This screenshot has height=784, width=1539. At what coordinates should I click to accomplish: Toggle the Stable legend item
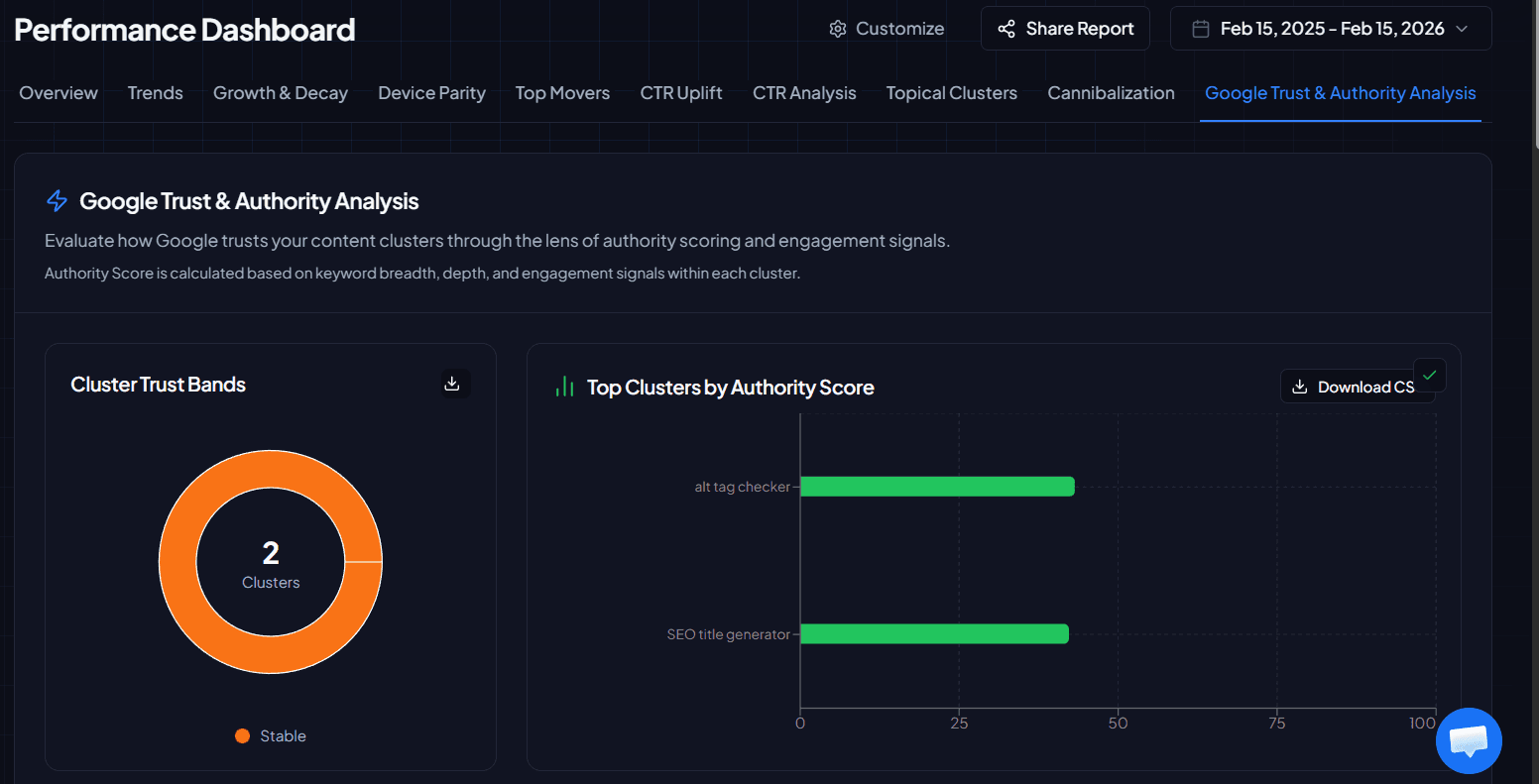click(270, 735)
